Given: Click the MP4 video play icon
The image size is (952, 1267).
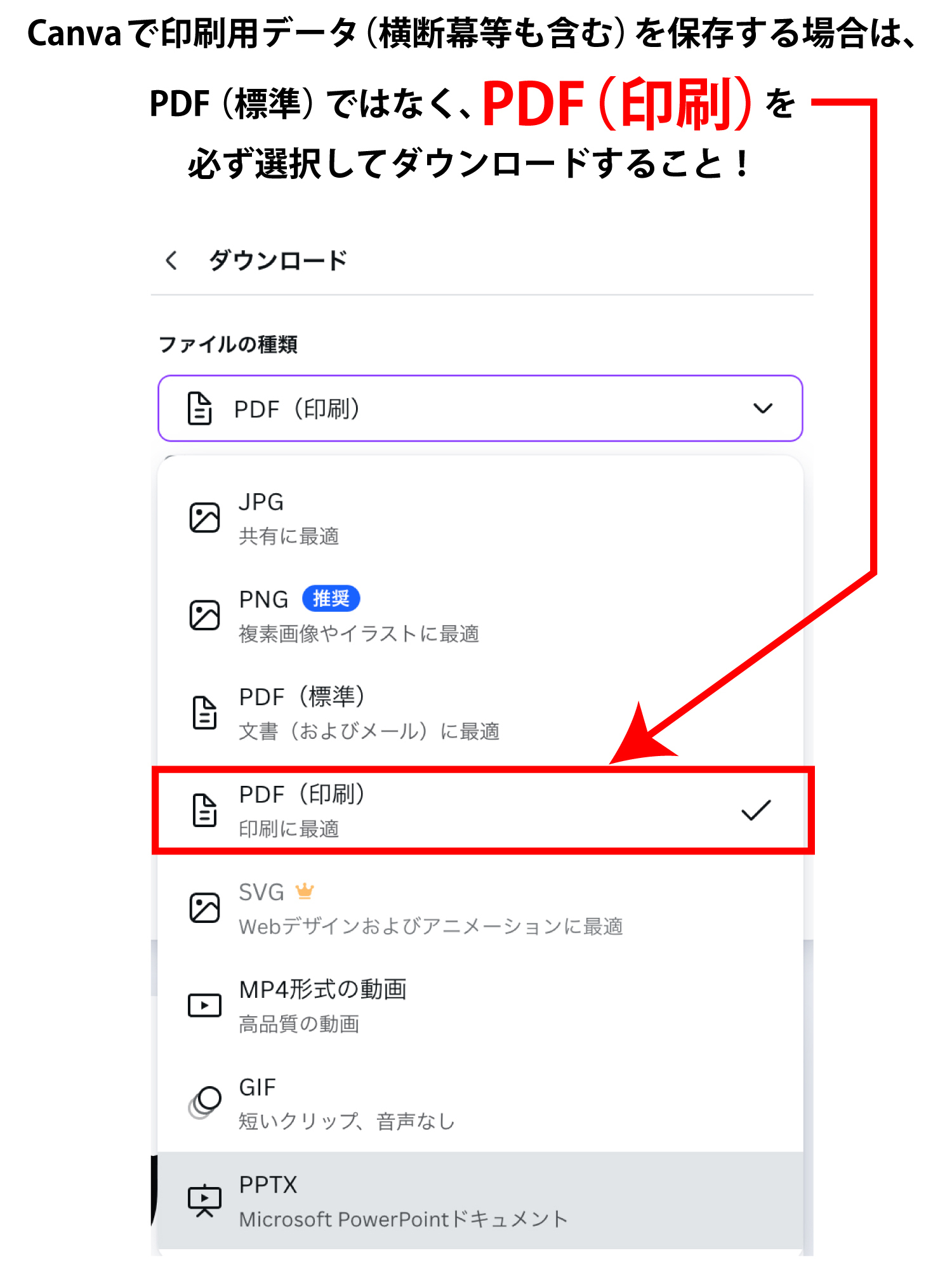Looking at the screenshot, I should pos(204,1005).
